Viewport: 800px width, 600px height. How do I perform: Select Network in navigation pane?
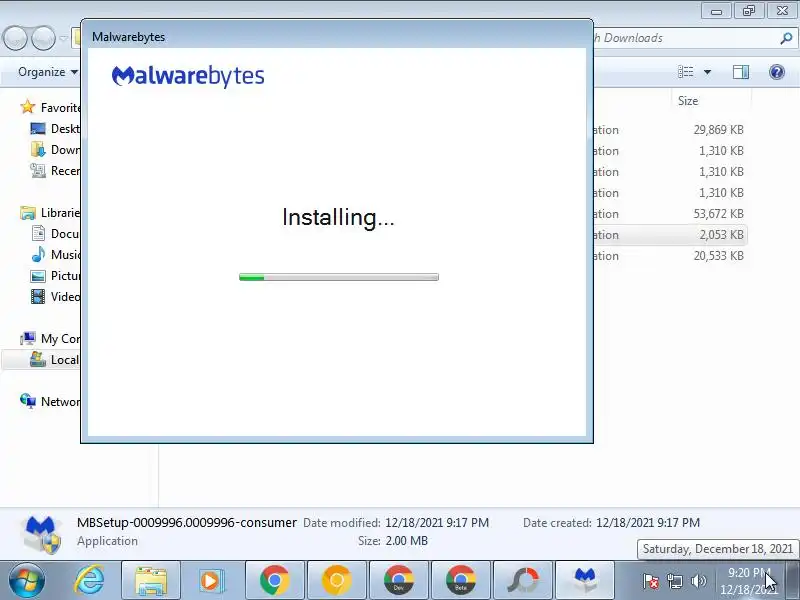(x=50, y=402)
